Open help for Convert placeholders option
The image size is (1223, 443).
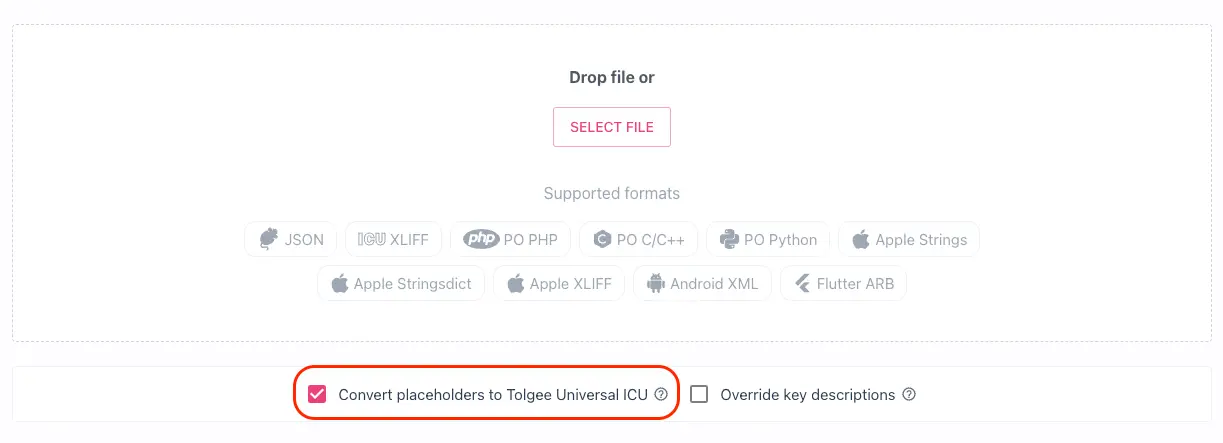(661, 394)
